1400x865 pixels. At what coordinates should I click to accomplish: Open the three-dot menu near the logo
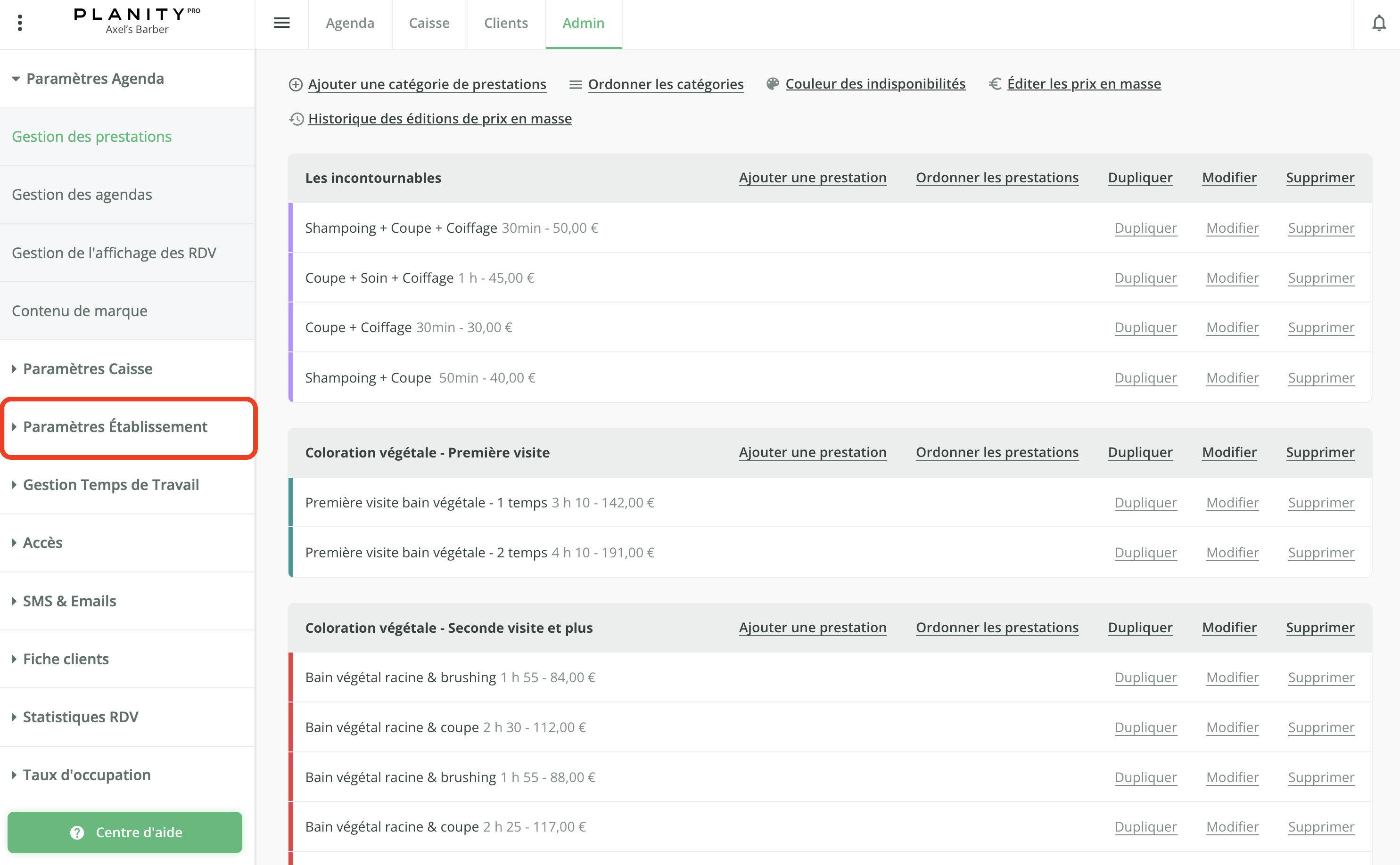coord(21,23)
